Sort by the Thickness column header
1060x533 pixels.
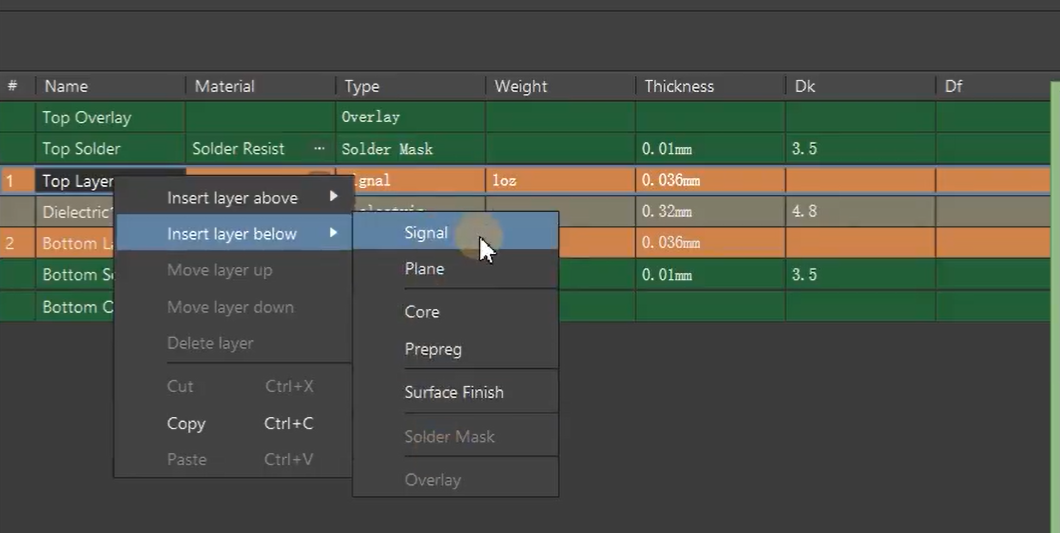click(x=679, y=86)
